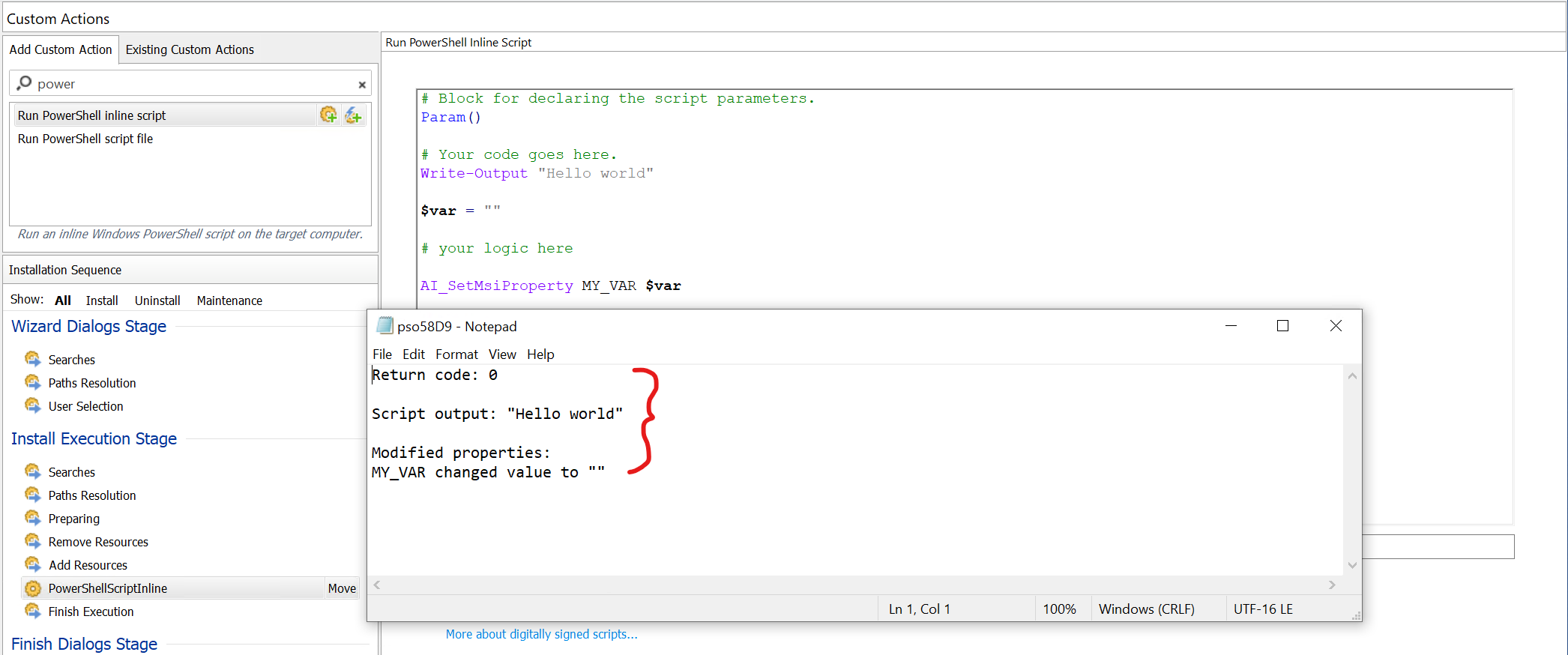Screen dimensions: 1568x655
Task: Select Finish Execution in the sequence
Action: click(x=91, y=612)
